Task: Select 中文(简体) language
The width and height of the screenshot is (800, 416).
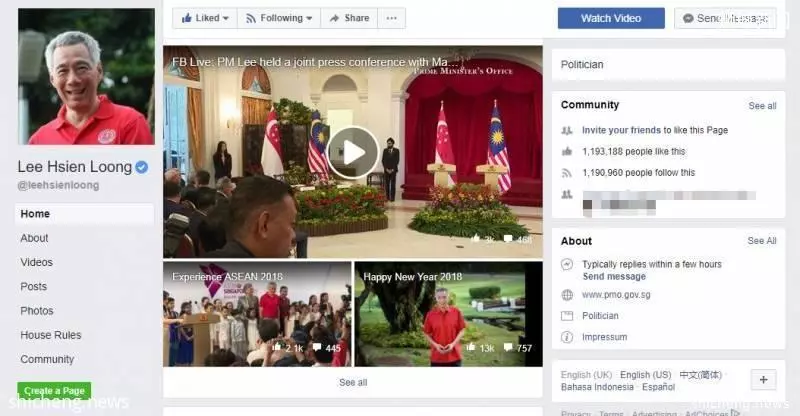Action: tap(701, 375)
